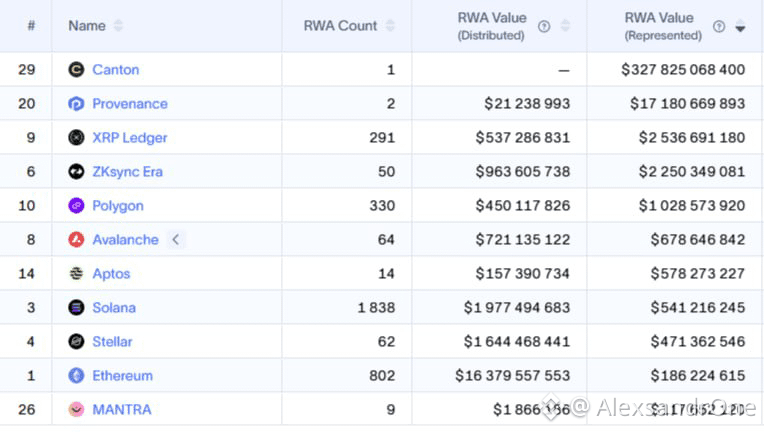This screenshot has width=764, height=432.
Task: Select ZKsync Era represented value $2 250 349 081
Action: click(692, 171)
